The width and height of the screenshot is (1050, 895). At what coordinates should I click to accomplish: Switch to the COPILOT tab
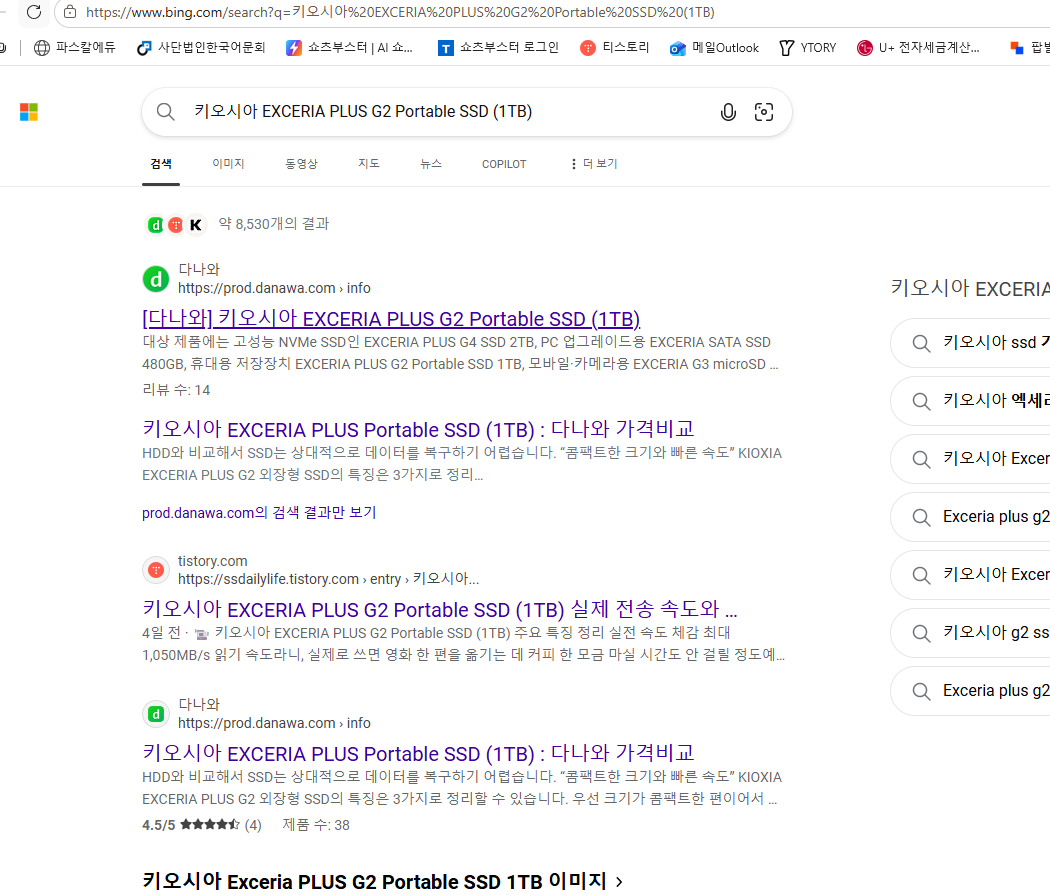[x=504, y=164]
